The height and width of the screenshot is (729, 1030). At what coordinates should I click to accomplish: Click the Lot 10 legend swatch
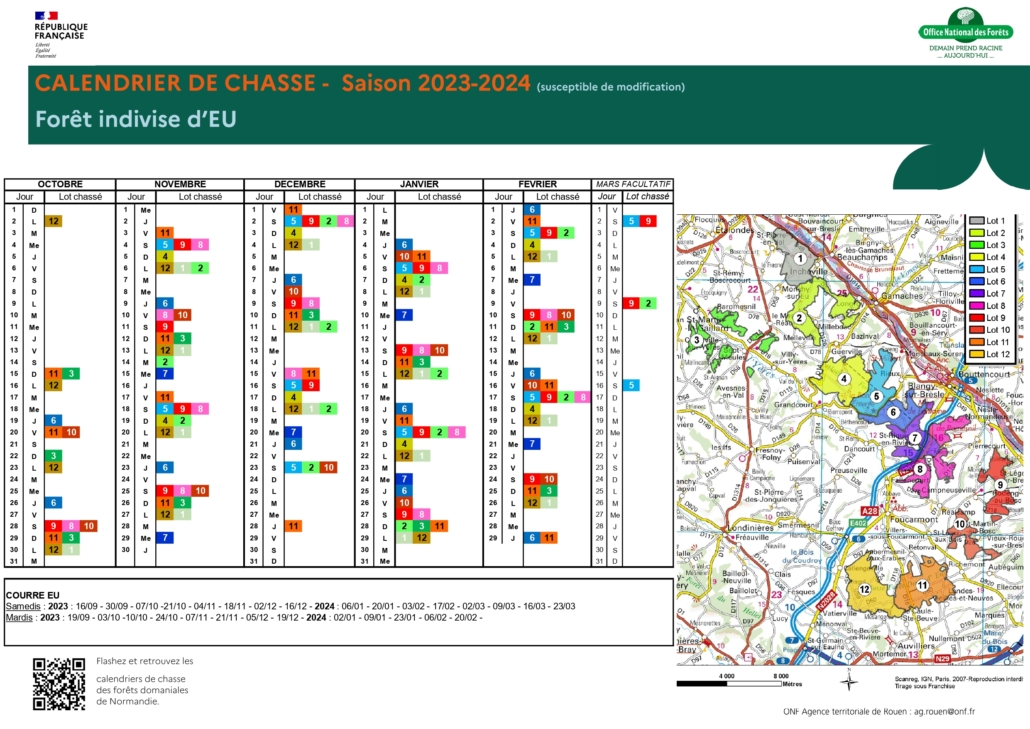click(x=977, y=330)
